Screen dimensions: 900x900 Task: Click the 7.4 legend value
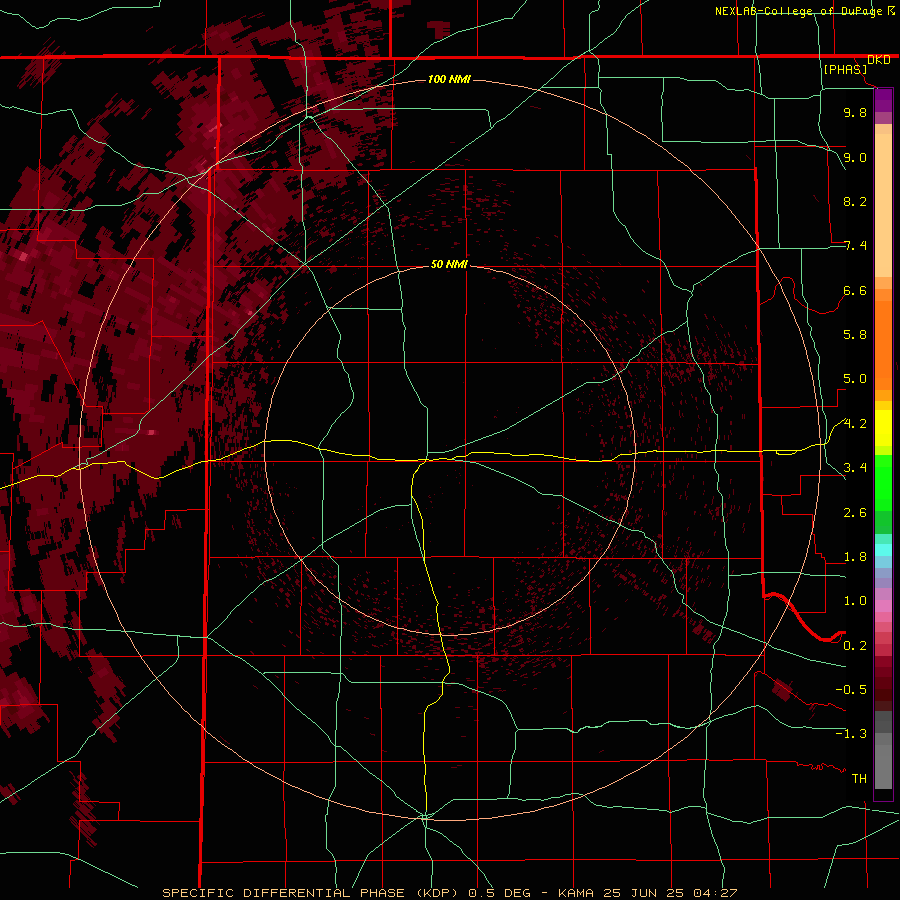pos(855,246)
